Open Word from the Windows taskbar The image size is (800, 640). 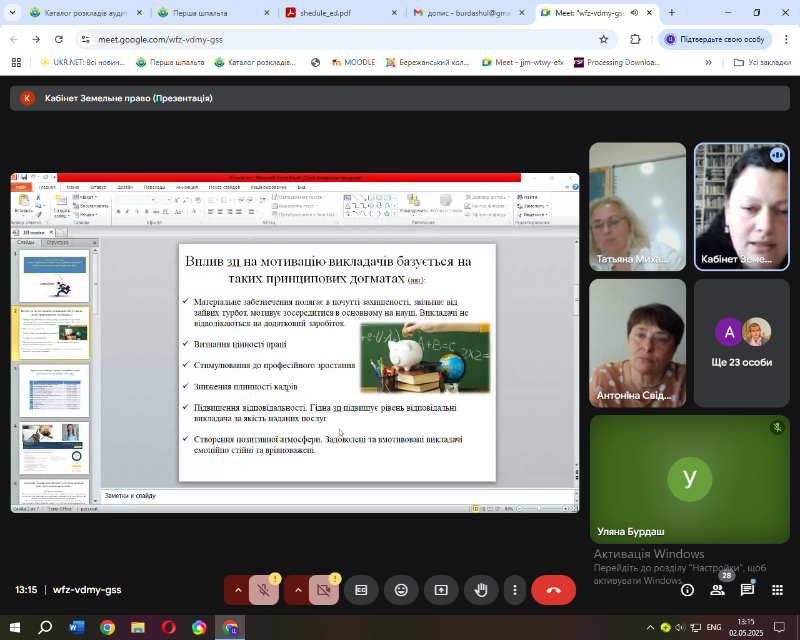coord(77,627)
